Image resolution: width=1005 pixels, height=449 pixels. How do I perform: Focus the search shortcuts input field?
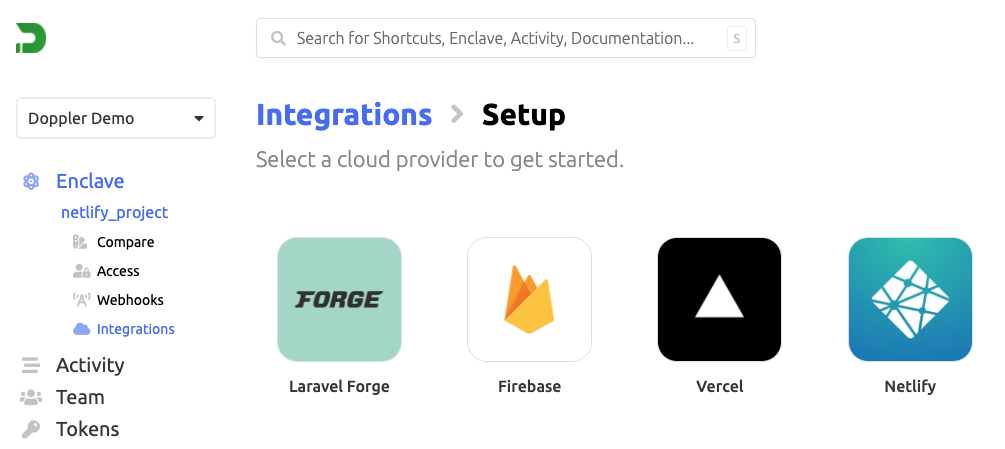pos(506,38)
